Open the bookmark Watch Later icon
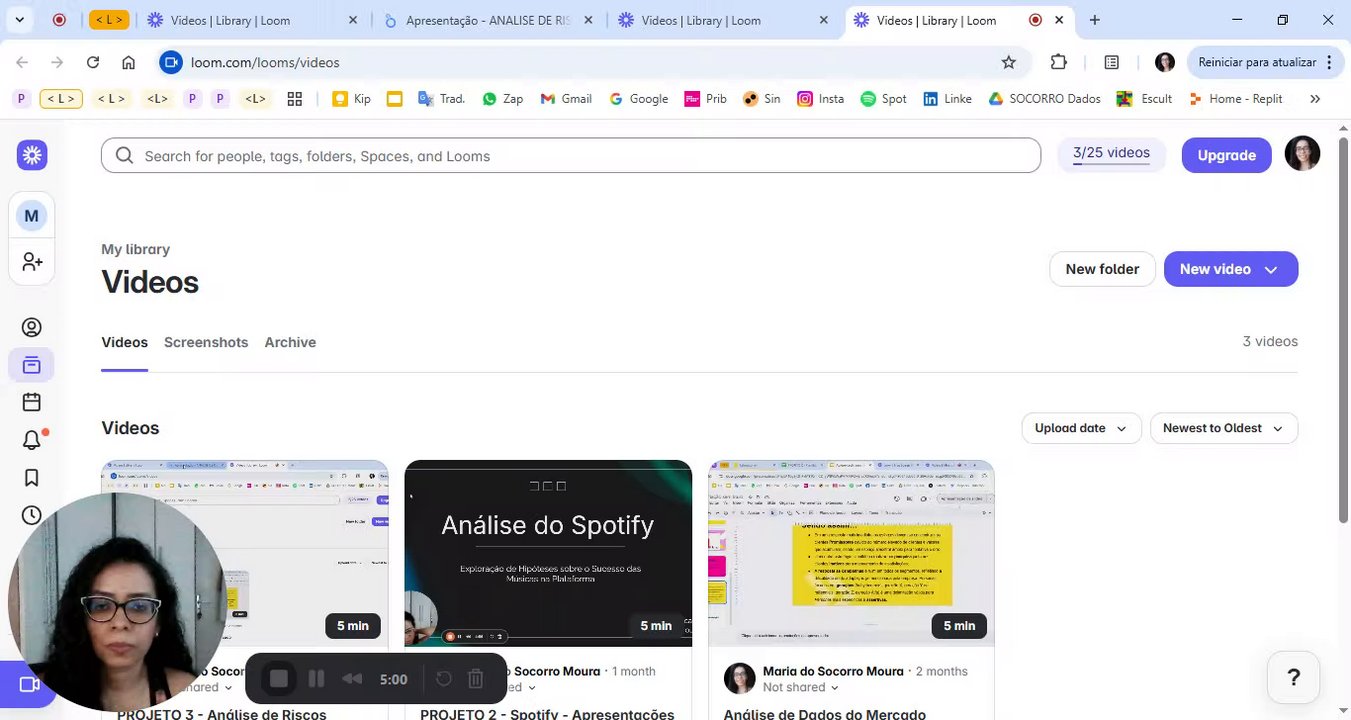 (x=32, y=478)
